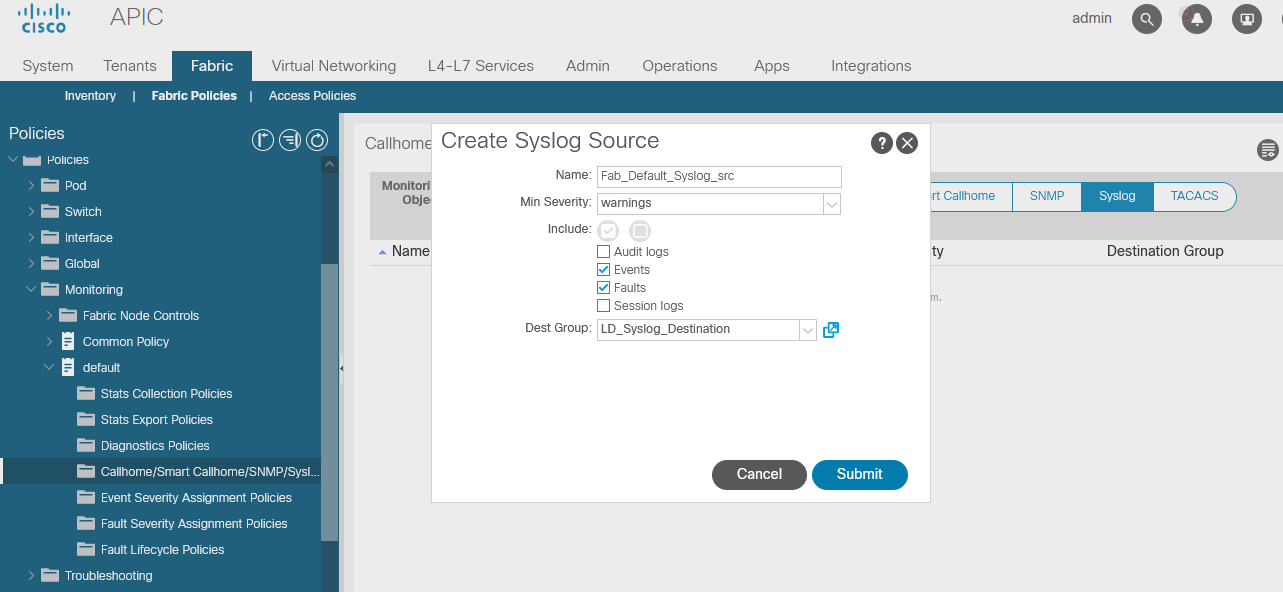Open the search icon in the header
Viewport: 1283px width, 592px height.
click(1146, 19)
